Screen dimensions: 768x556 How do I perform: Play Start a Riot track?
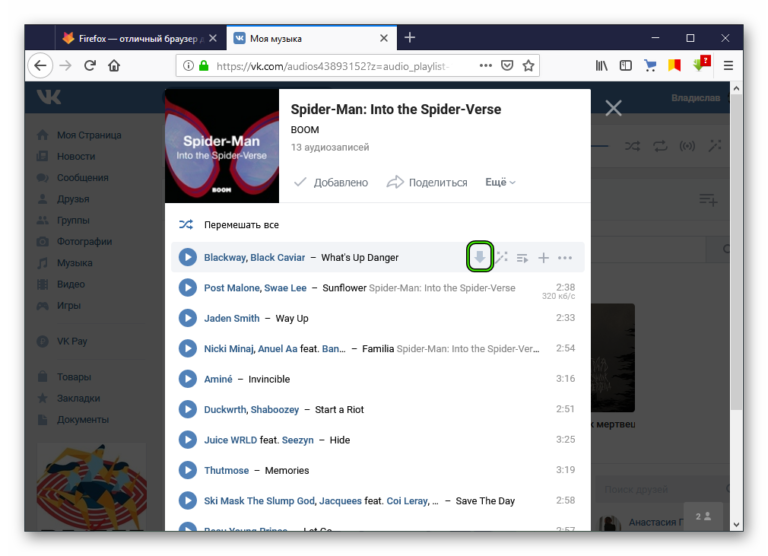point(188,409)
